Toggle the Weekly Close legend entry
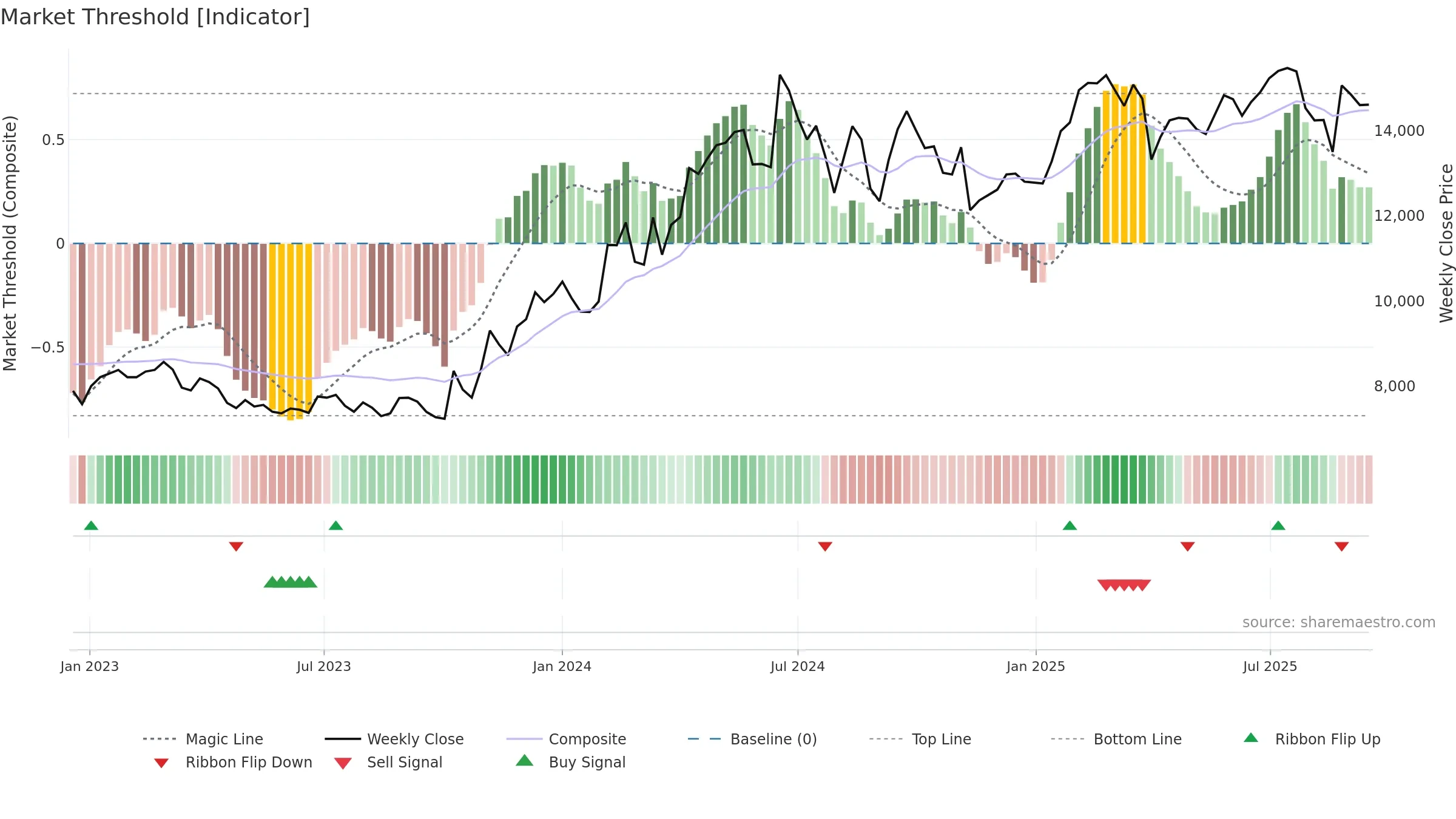Viewport: 1456px width, 819px height. (x=394, y=739)
